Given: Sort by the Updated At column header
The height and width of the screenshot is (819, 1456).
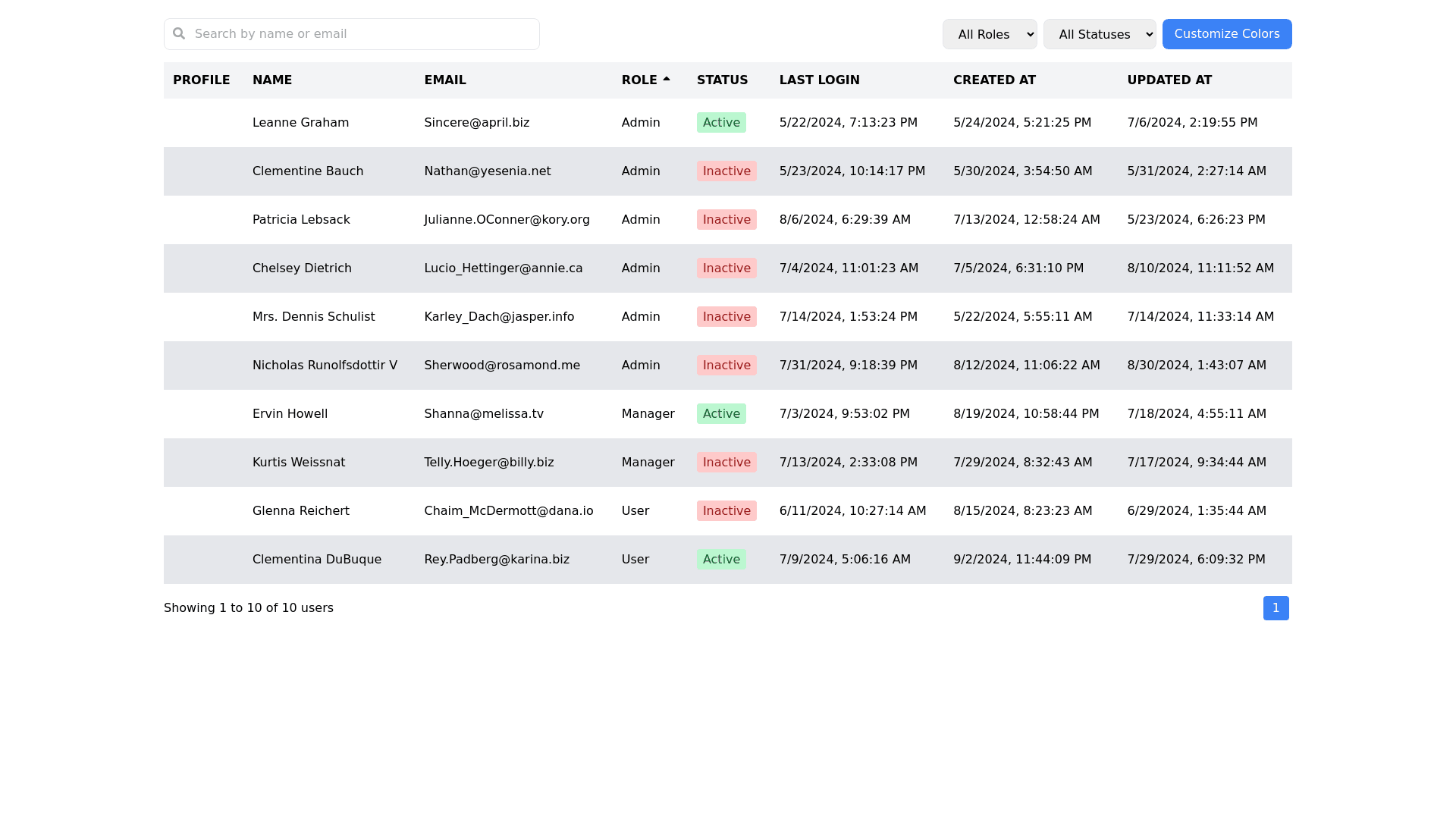Looking at the screenshot, I should [x=1169, y=80].
